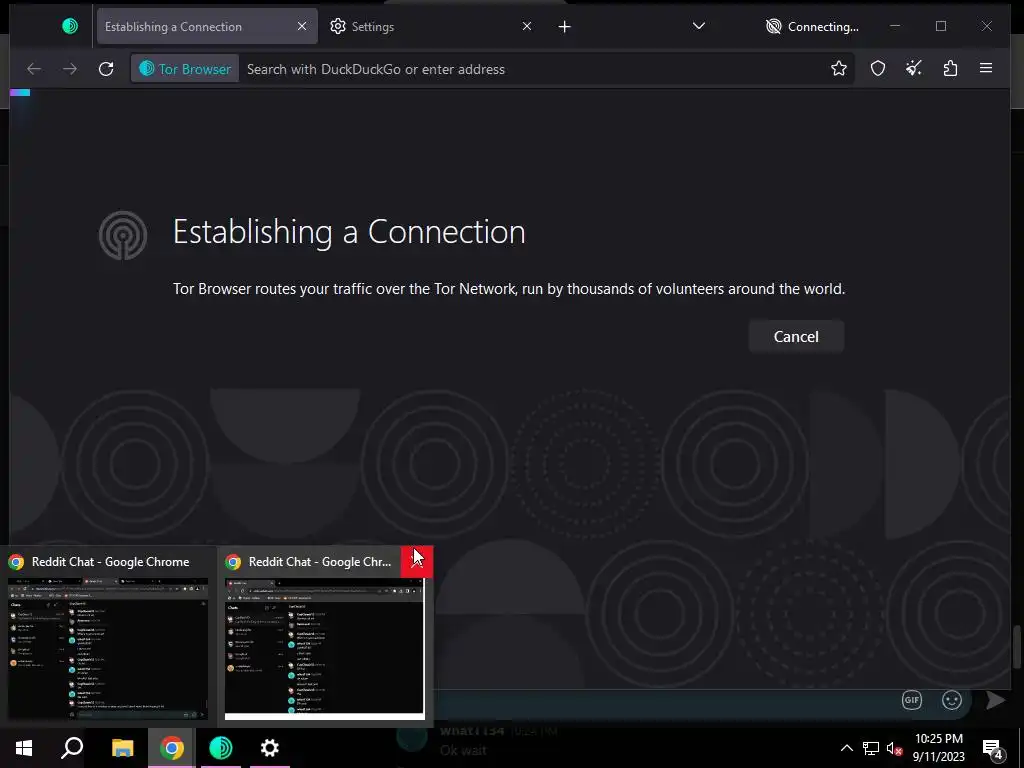
Task: Click the Tor Browser taskbar icon
Action: pyautogui.click(x=221, y=748)
